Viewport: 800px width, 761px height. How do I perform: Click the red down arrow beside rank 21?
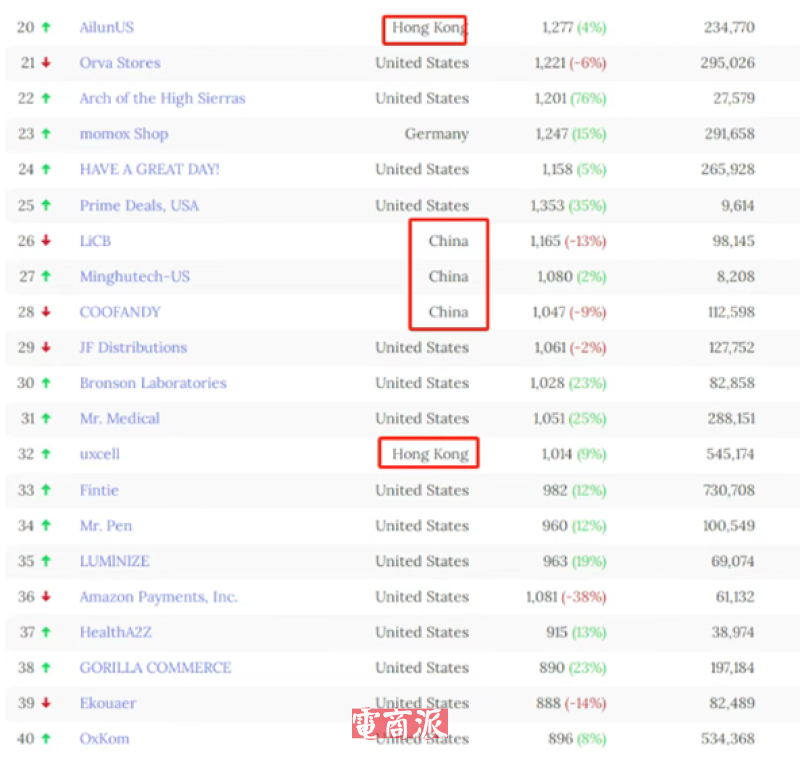pyautogui.click(x=46, y=63)
